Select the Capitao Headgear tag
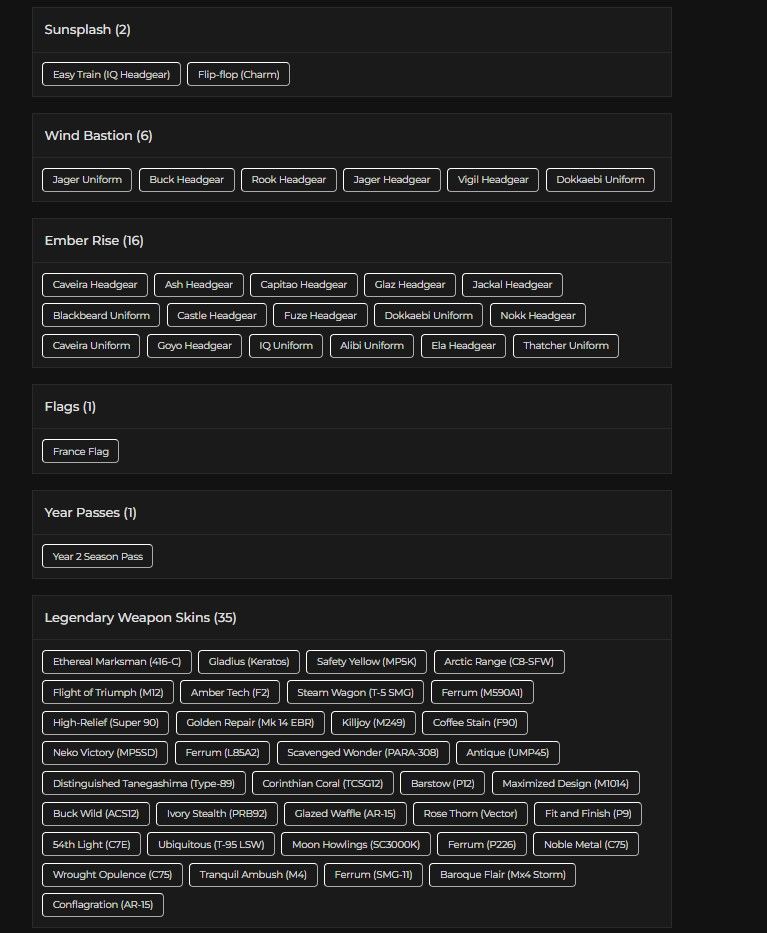This screenshot has height=933, width=767. click(x=303, y=285)
